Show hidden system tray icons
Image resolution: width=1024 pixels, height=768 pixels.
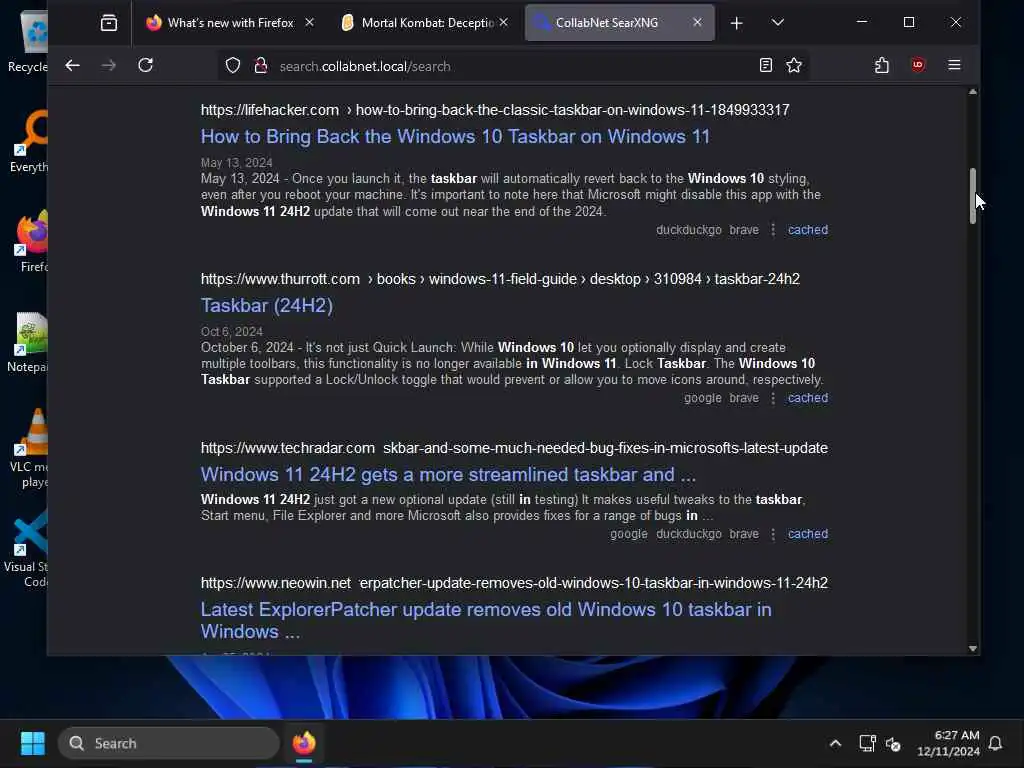[835, 743]
